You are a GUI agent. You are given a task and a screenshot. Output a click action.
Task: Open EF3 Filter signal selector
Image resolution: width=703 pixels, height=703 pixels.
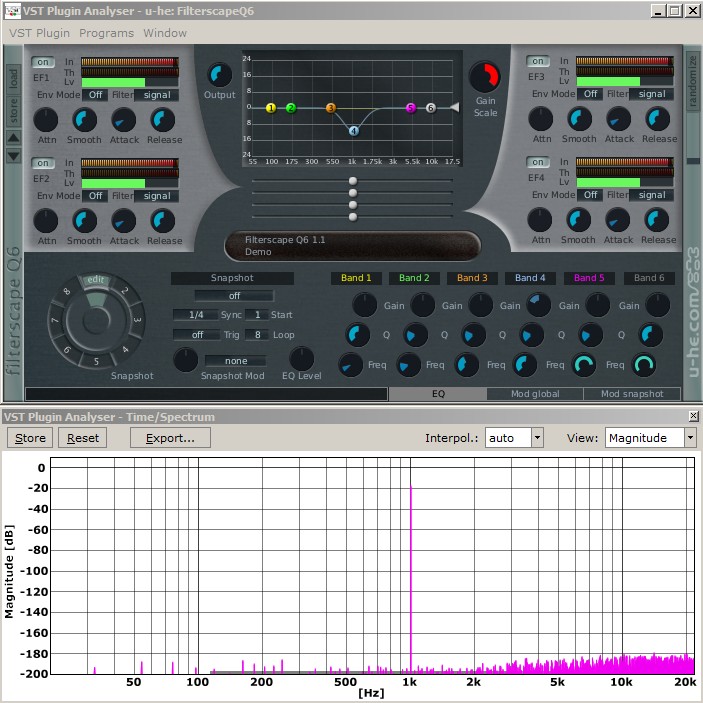tap(652, 94)
